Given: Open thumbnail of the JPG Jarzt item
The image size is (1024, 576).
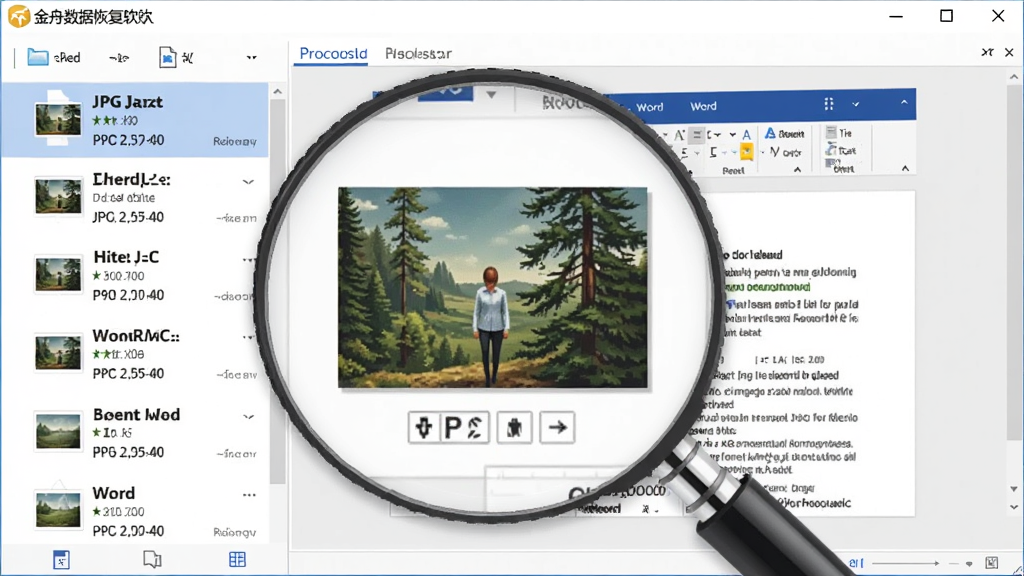Looking at the screenshot, I should (x=58, y=118).
